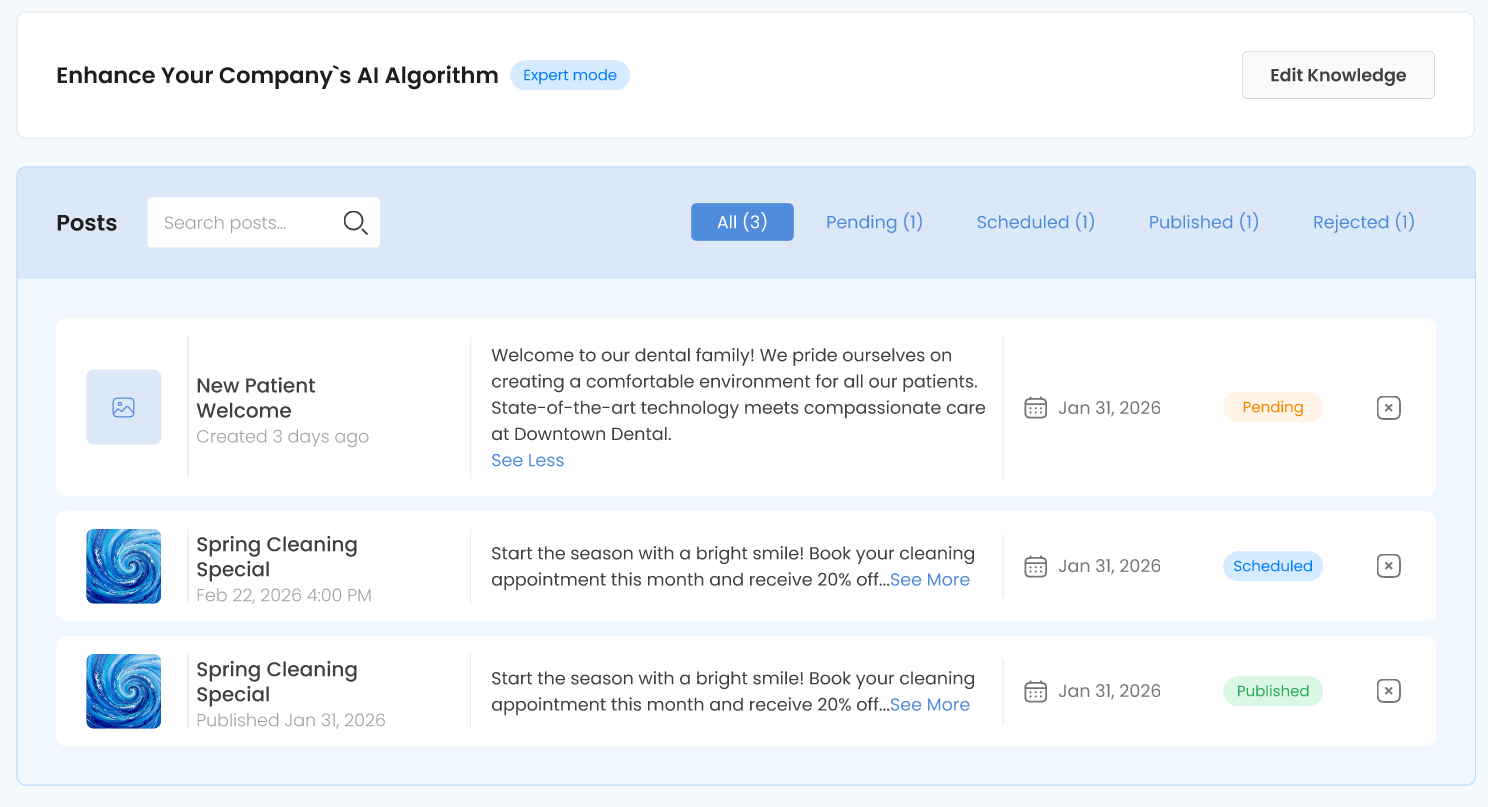Expand the Scheduled post text with See More

click(930, 579)
